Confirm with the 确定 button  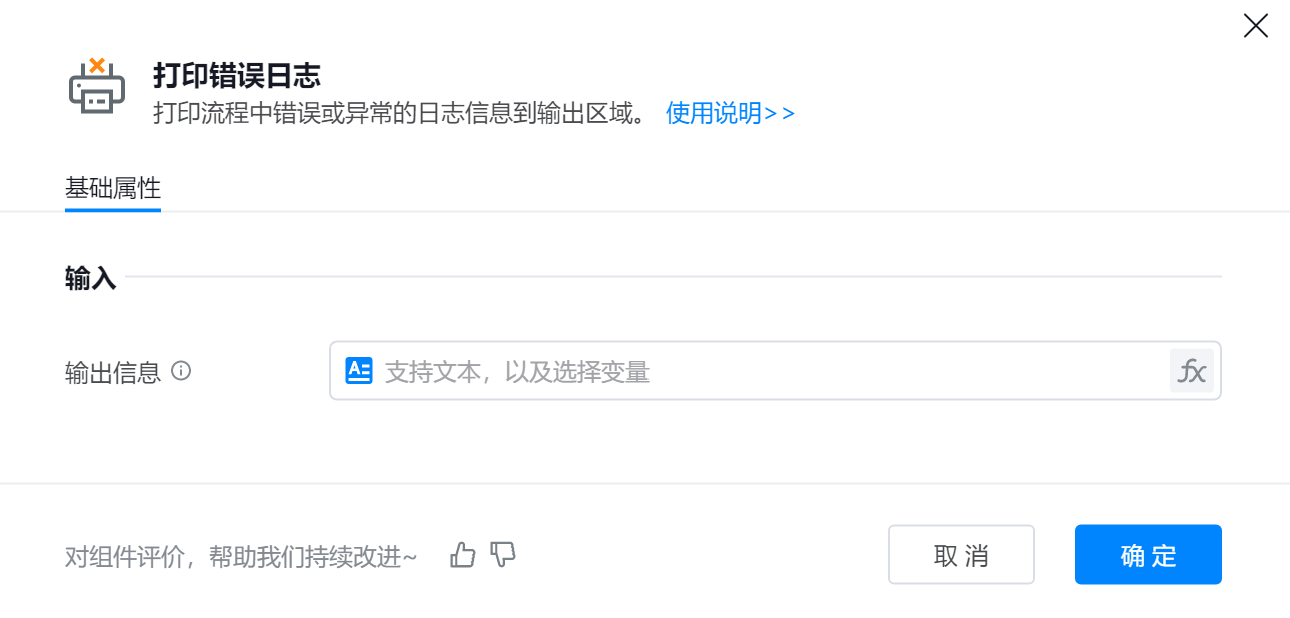click(x=1148, y=555)
